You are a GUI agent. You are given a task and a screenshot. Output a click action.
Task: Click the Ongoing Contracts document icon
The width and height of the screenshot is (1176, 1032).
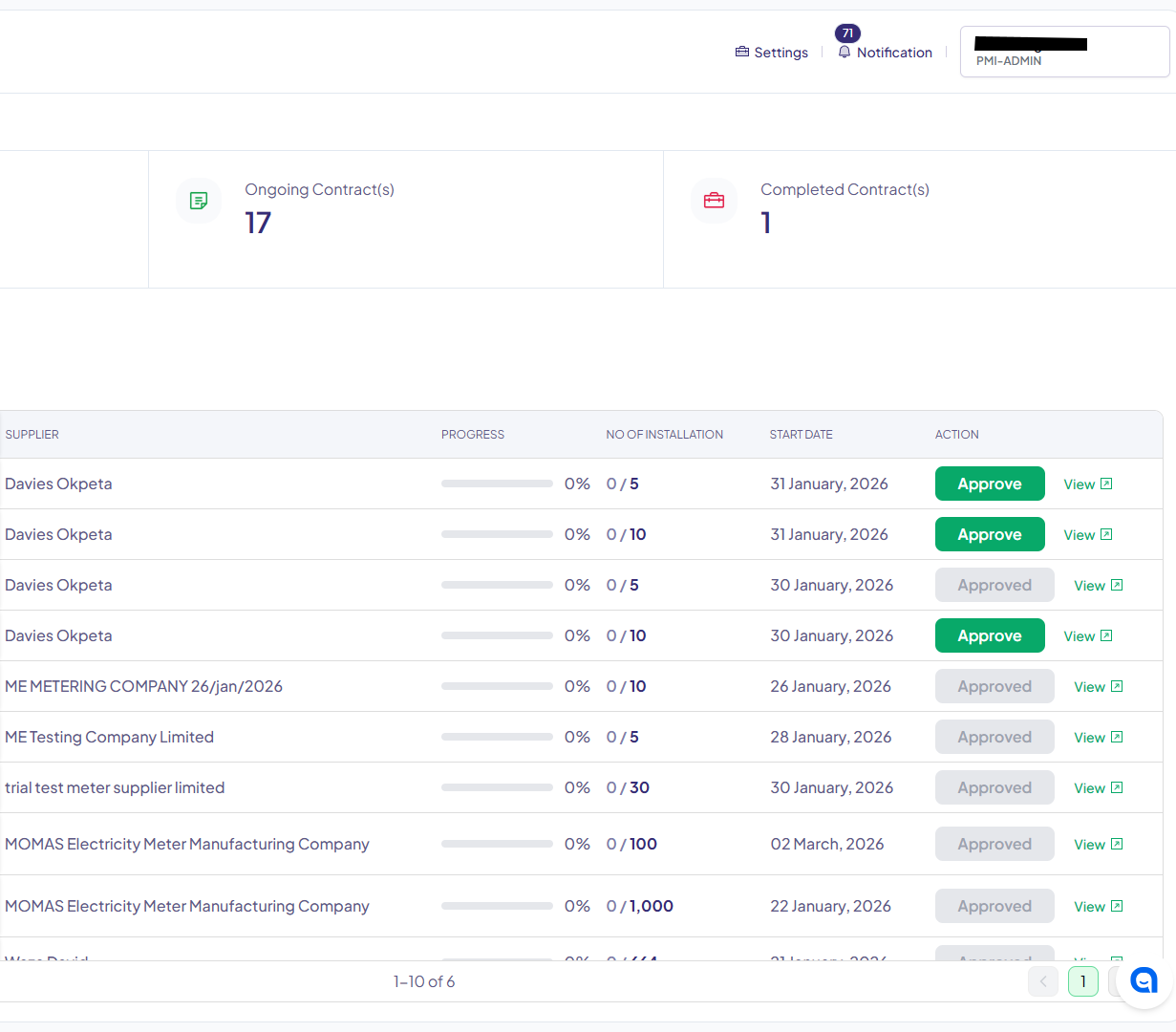point(198,201)
